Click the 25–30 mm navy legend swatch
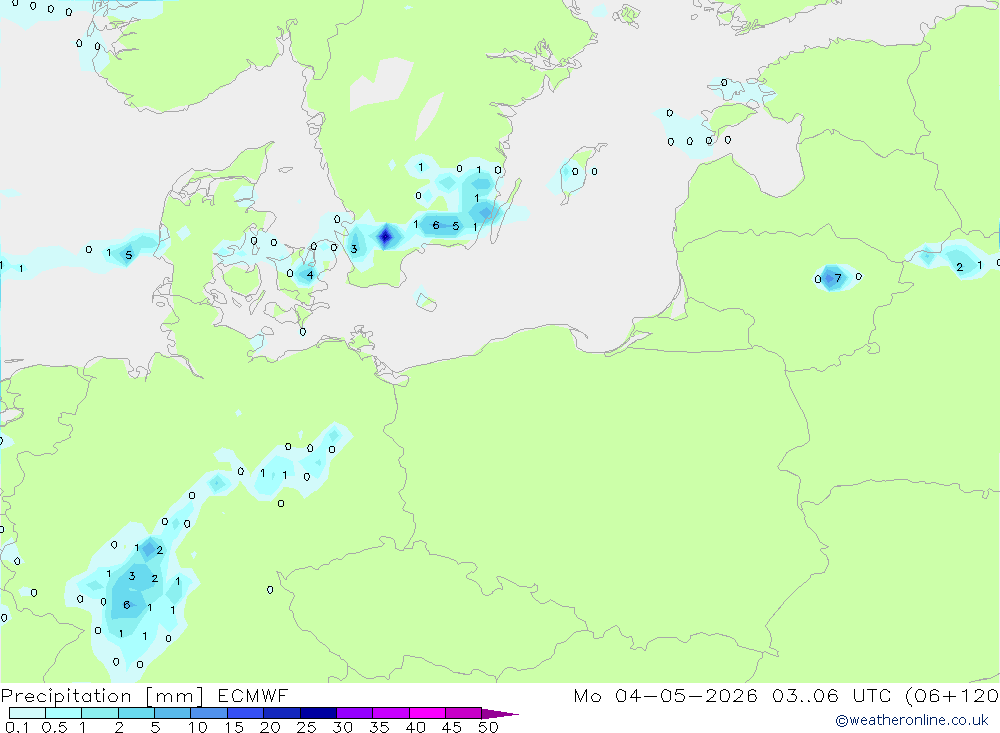Screen dimensions: 1000x733 tap(318, 713)
